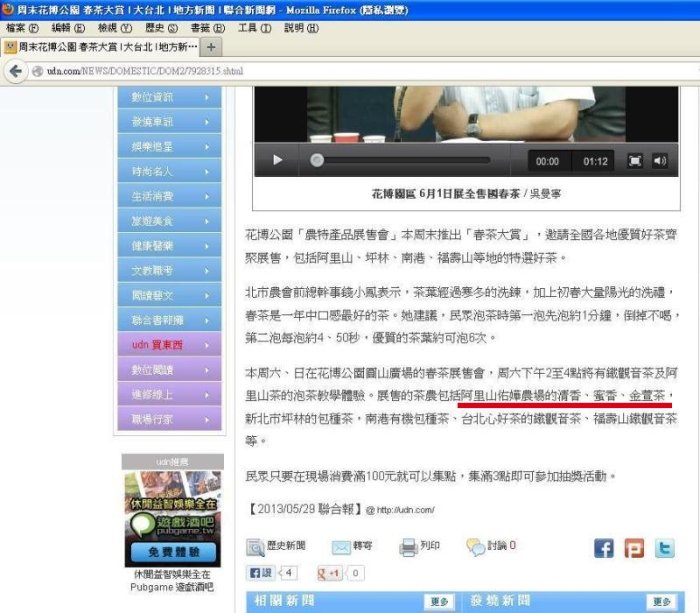Share article on Twitter icon

click(664, 548)
